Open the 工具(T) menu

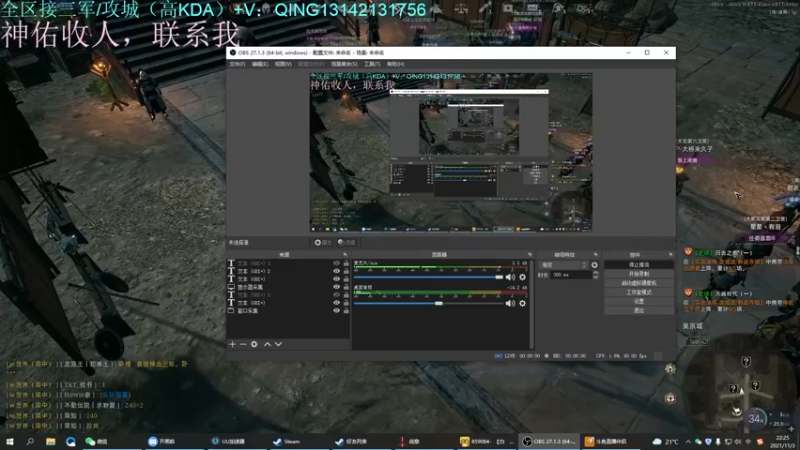point(372,64)
